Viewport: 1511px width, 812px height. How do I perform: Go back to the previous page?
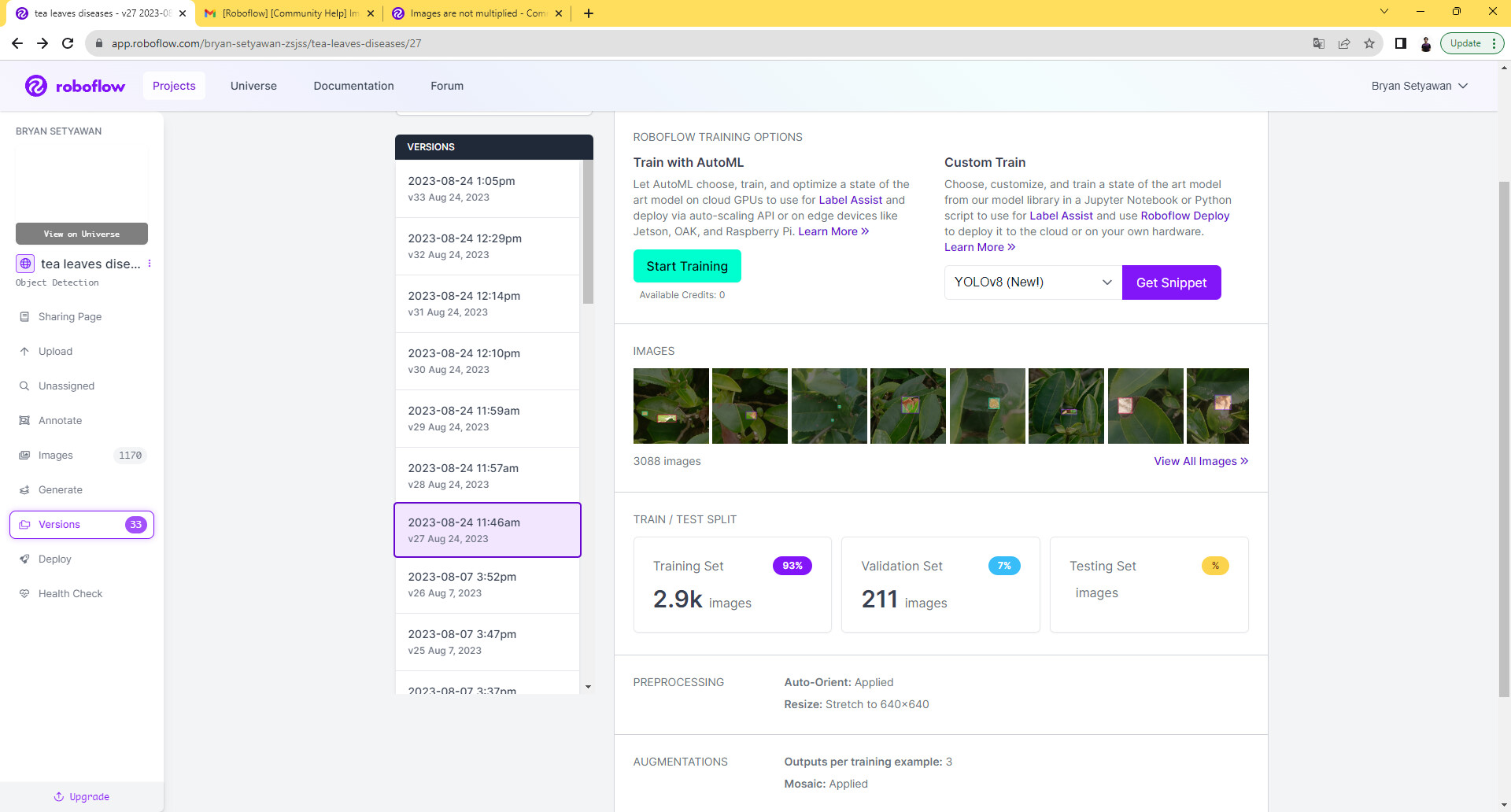click(17, 43)
